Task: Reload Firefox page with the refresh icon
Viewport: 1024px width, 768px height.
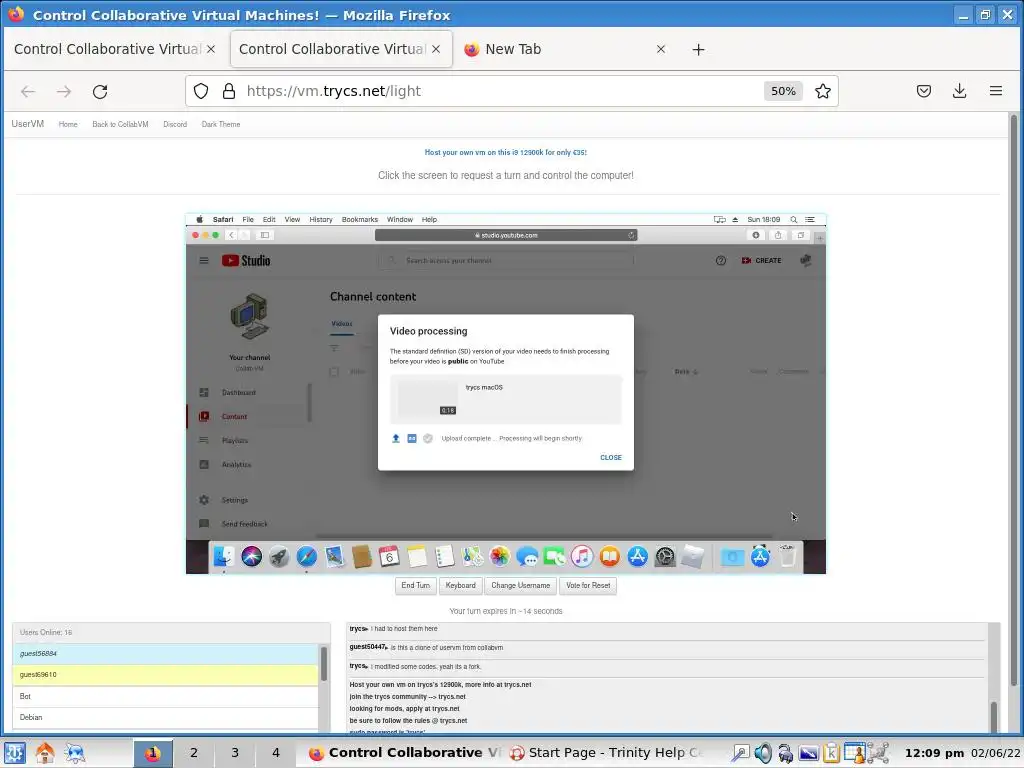Action: 100,91
